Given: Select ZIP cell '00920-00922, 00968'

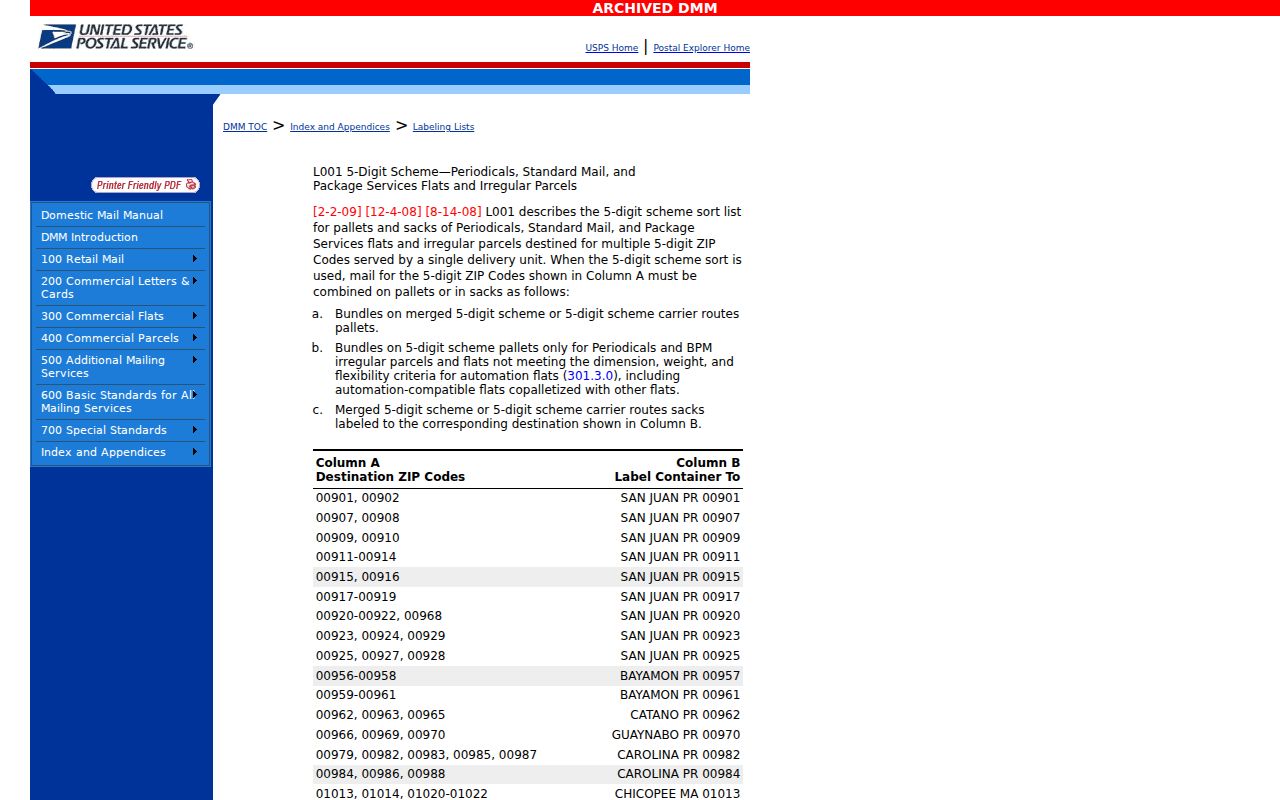Looking at the screenshot, I should pos(379,616).
